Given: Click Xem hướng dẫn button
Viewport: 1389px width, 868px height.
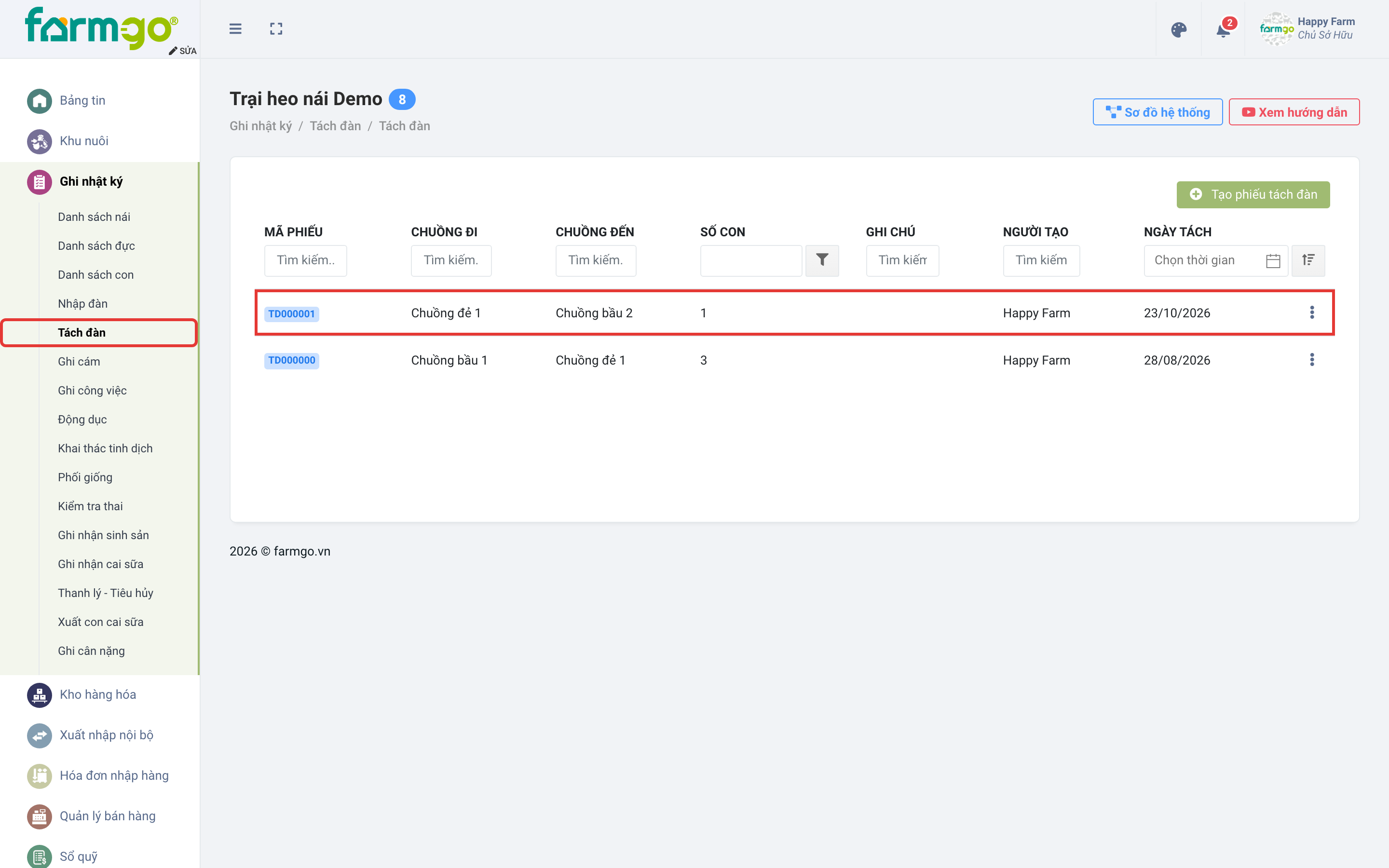Looking at the screenshot, I should 1294,112.
